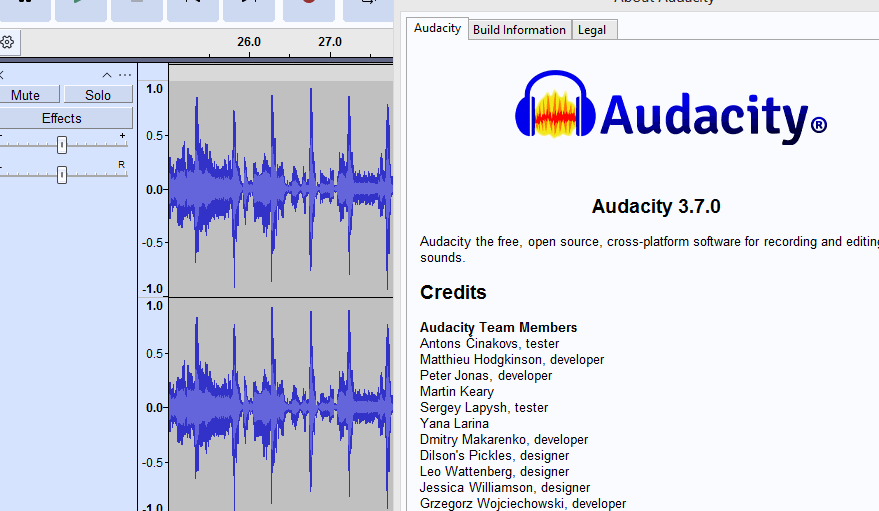The height and width of the screenshot is (511, 879).
Task: Switch to the Legal tab
Action: 593,30
